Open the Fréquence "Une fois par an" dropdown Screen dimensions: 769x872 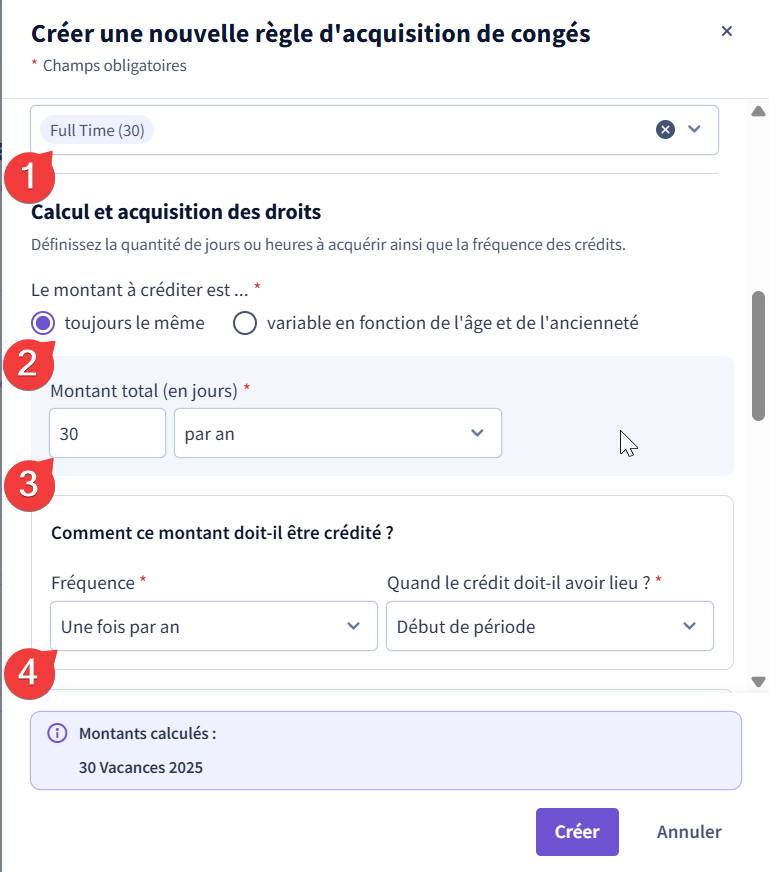[x=214, y=626]
